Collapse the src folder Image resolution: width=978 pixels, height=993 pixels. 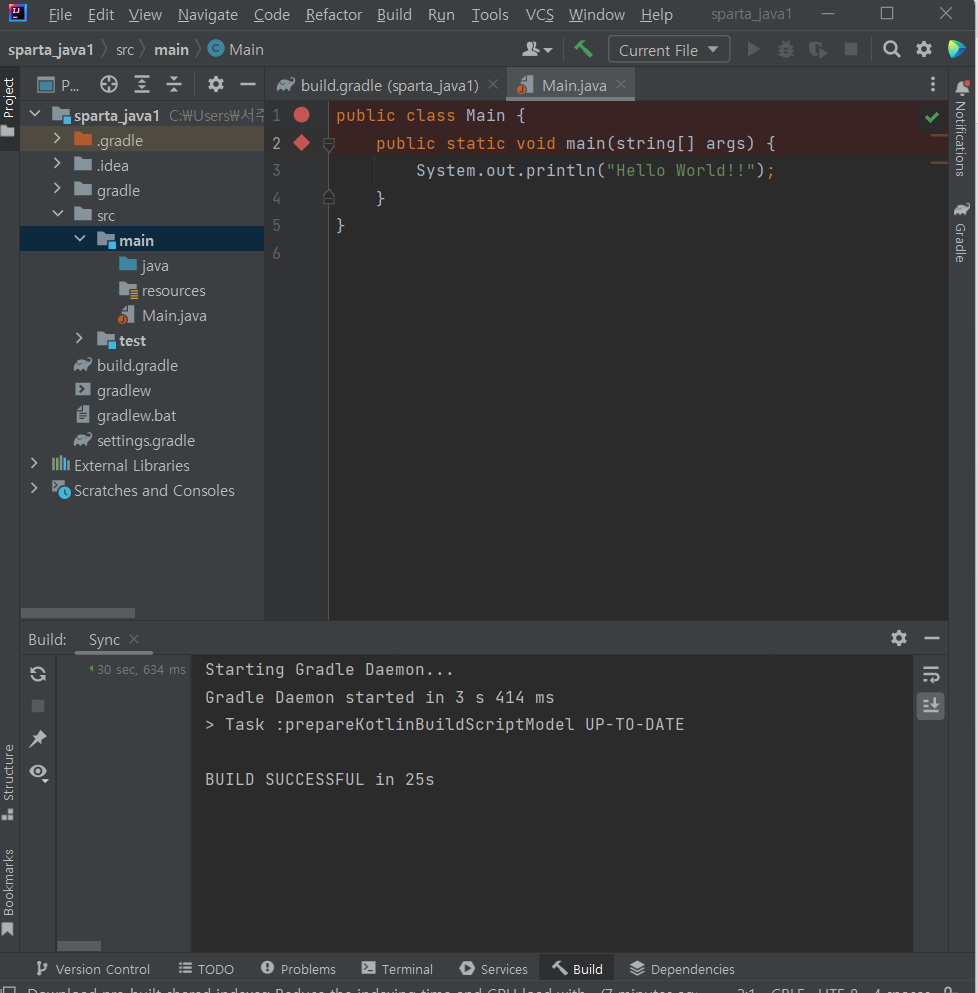tap(58, 214)
